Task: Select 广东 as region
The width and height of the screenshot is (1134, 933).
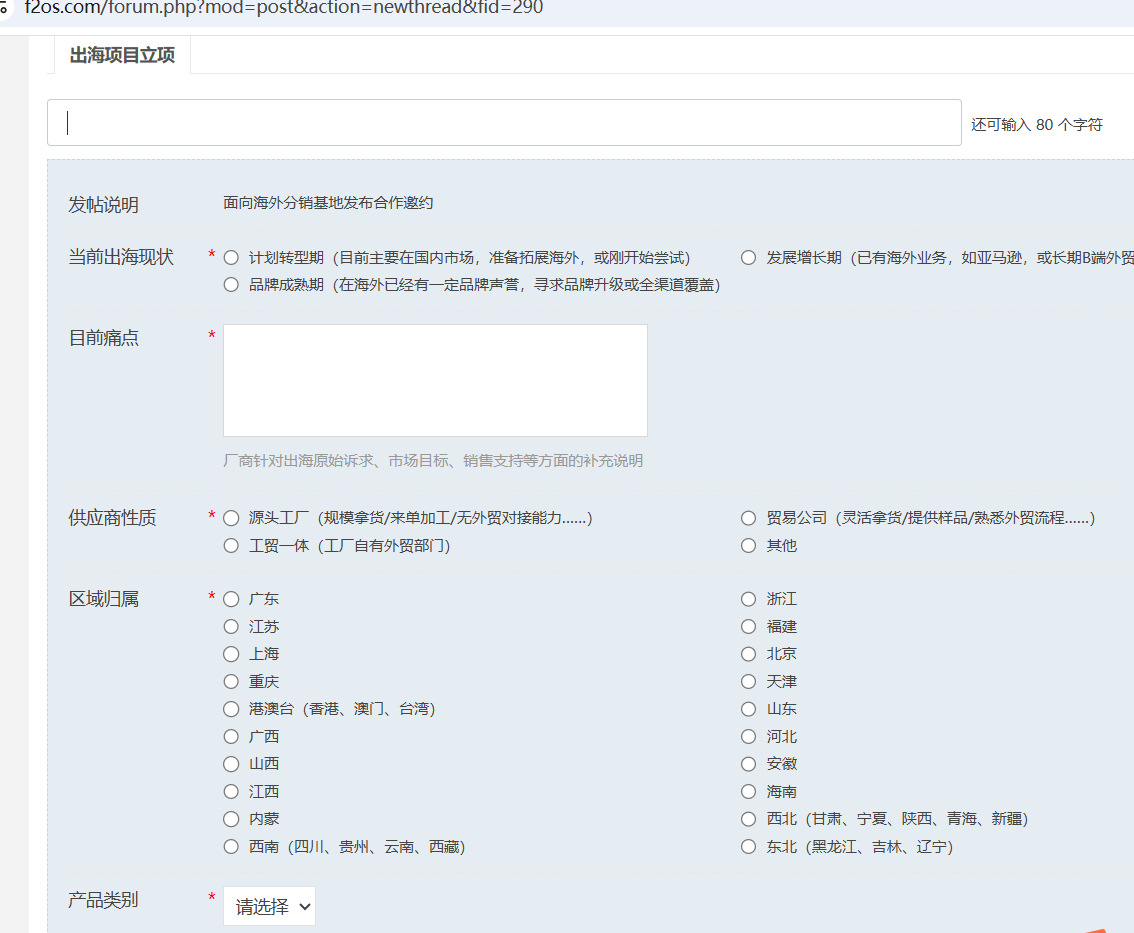Action: 232,599
